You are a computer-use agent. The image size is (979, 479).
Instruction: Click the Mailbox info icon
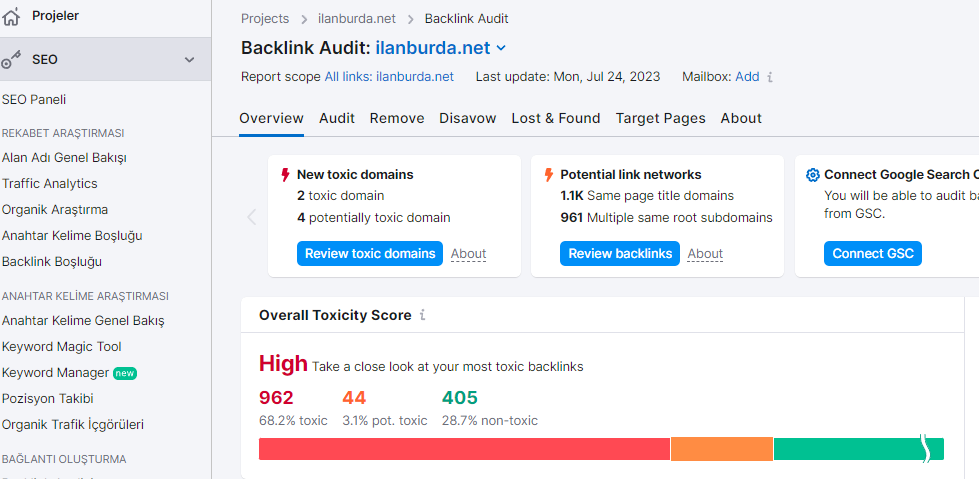770,77
